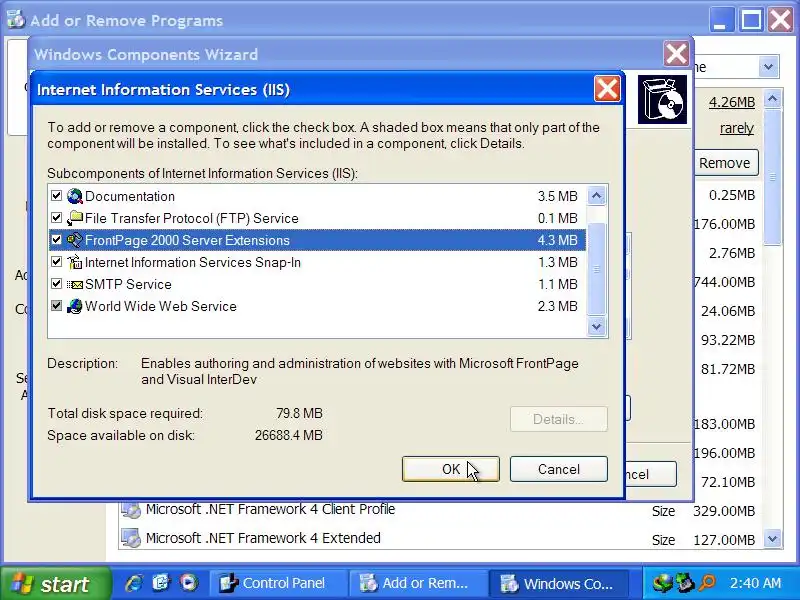Click the 4.26MB size link

coord(732,102)
